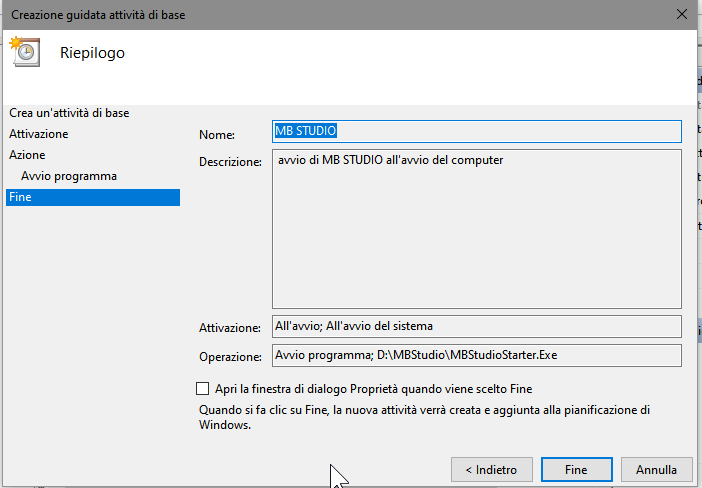Screen dimensions: 702x488
Task: Select 'Crea un'attività di base' step
Action: [69, 113]
